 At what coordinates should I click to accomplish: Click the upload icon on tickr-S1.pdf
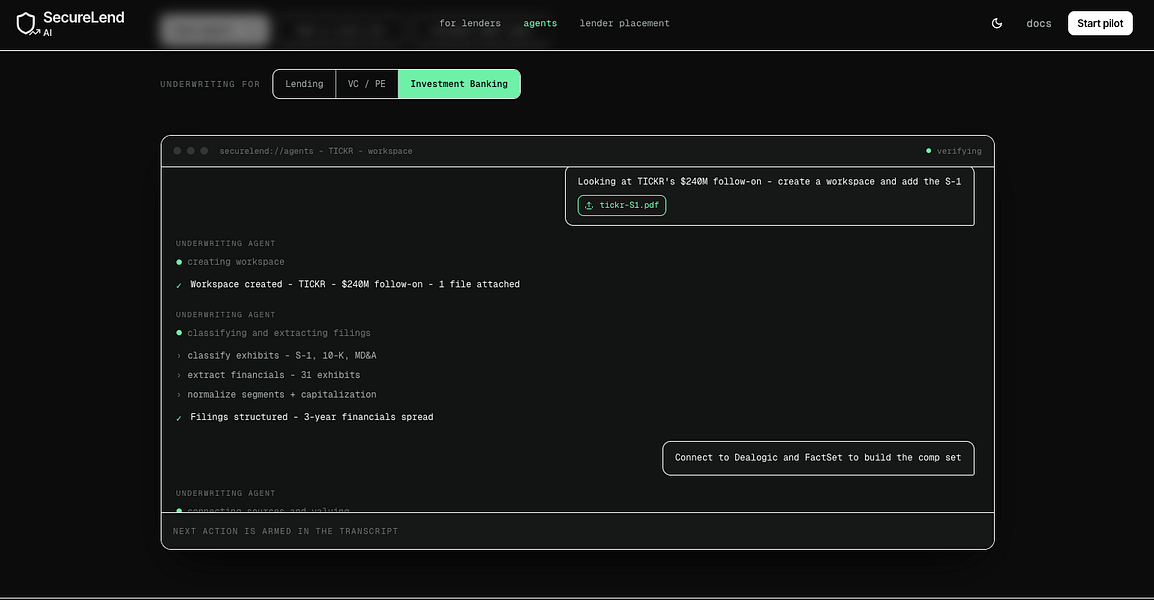(x=589, y=205)
